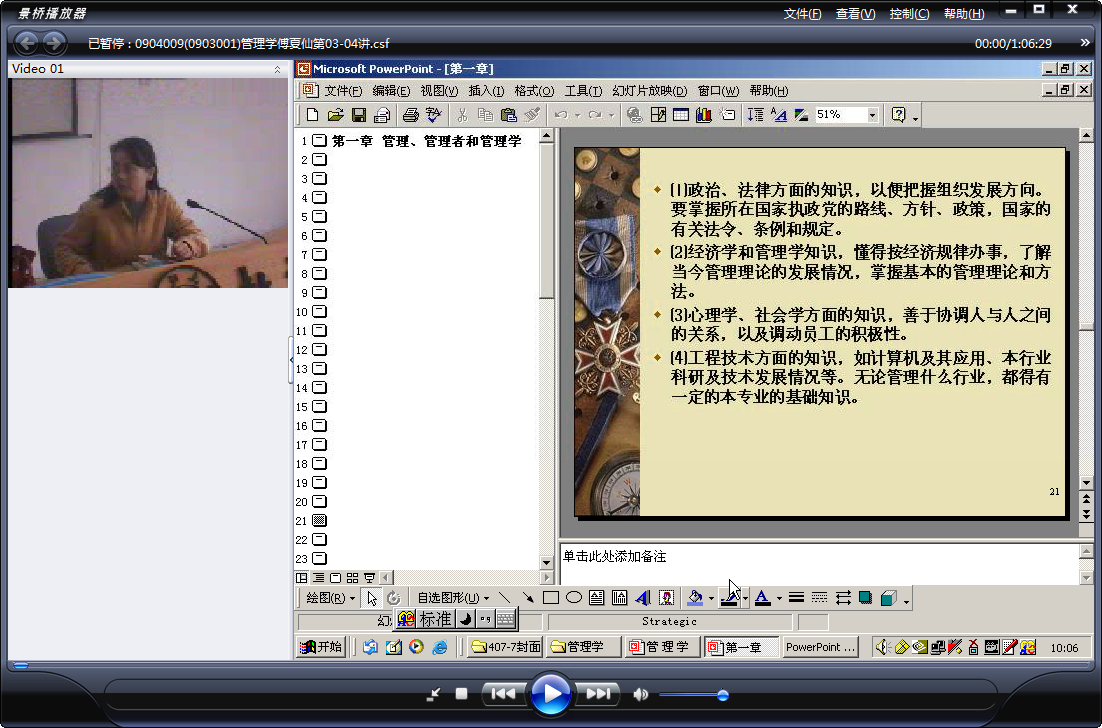Expand the AutoShapes 自选图形 menu
Image resolution: width=1102 pixels, height=728 pixels.
point(453,598)
